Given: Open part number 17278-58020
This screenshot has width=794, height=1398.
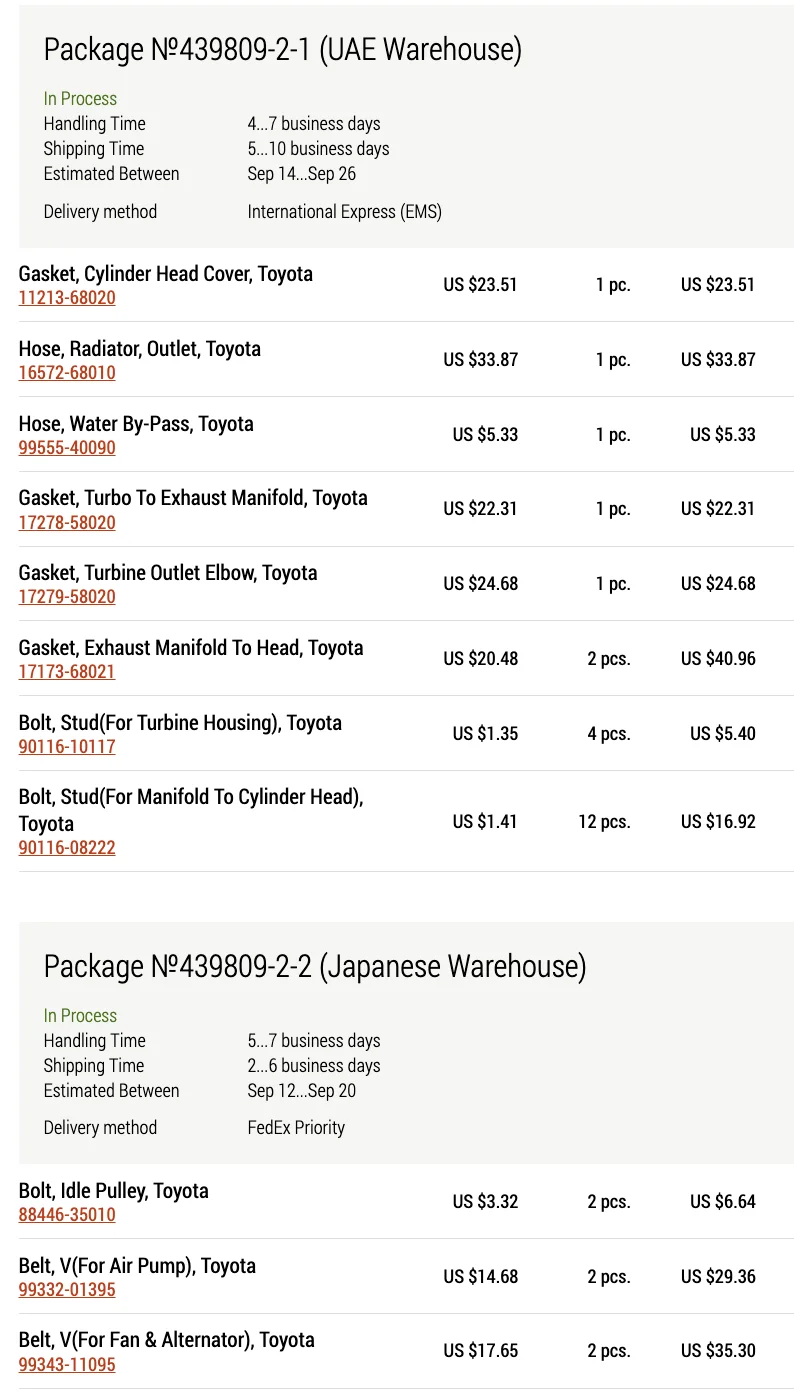Looking at the screenshot, I should click(67, 523).
